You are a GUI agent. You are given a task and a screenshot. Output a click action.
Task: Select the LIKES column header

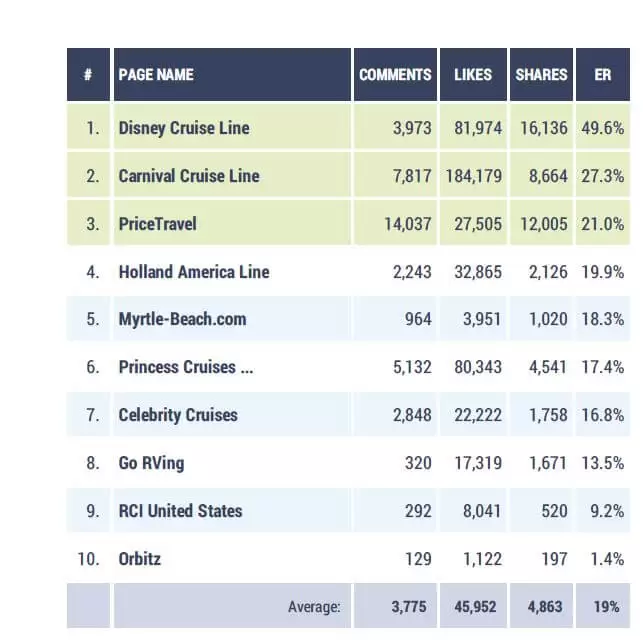(473, 74)
